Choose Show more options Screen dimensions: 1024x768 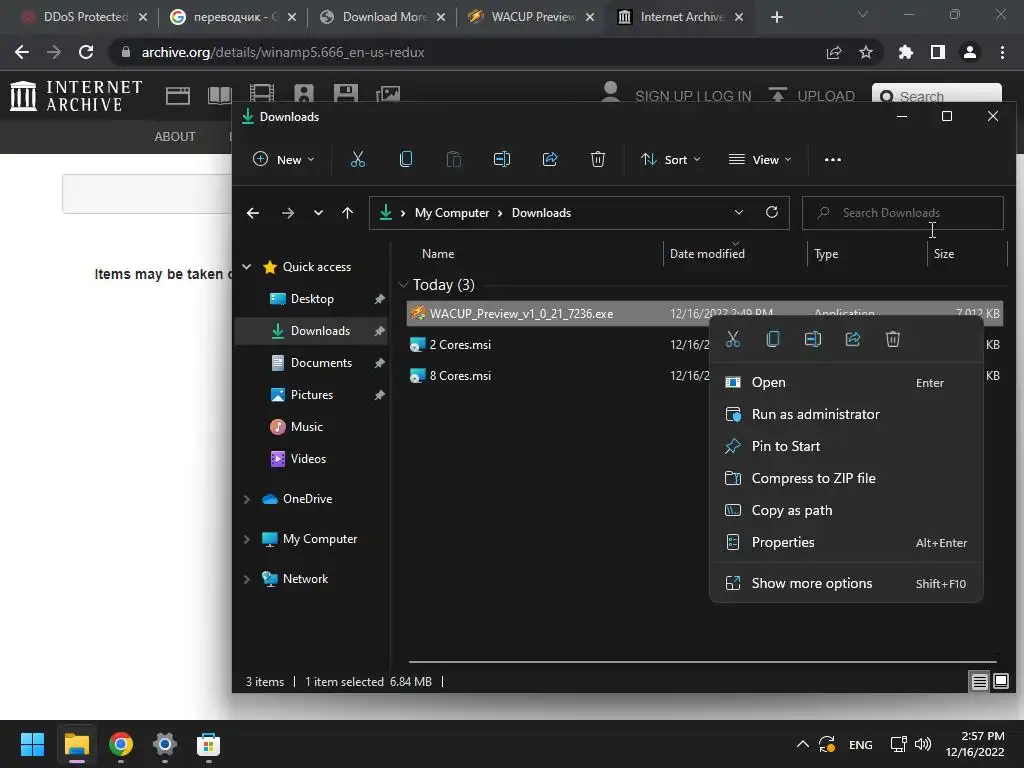tap(846, 584)
